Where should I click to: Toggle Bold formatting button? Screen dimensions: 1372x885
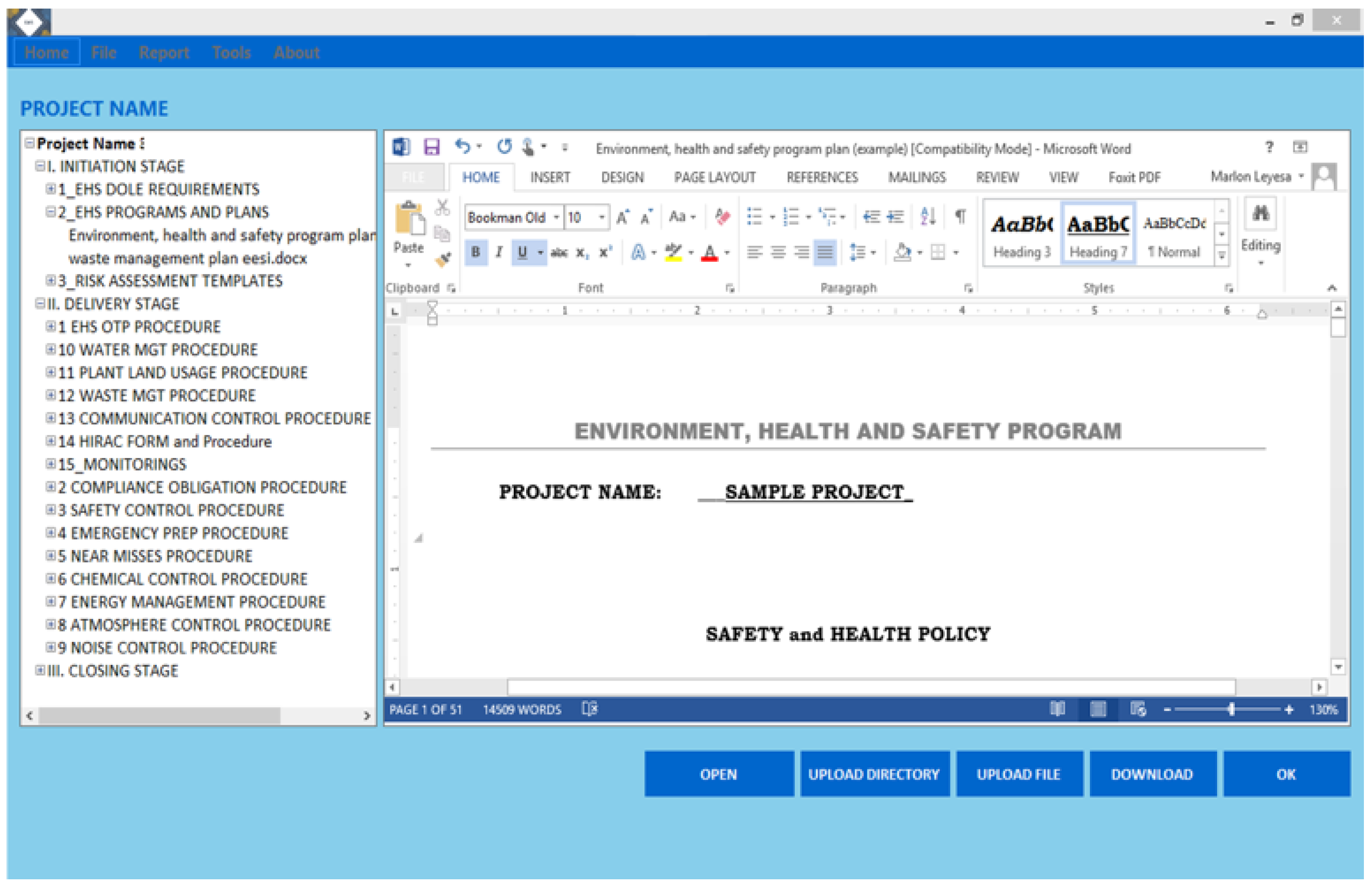tap(476, 252)
